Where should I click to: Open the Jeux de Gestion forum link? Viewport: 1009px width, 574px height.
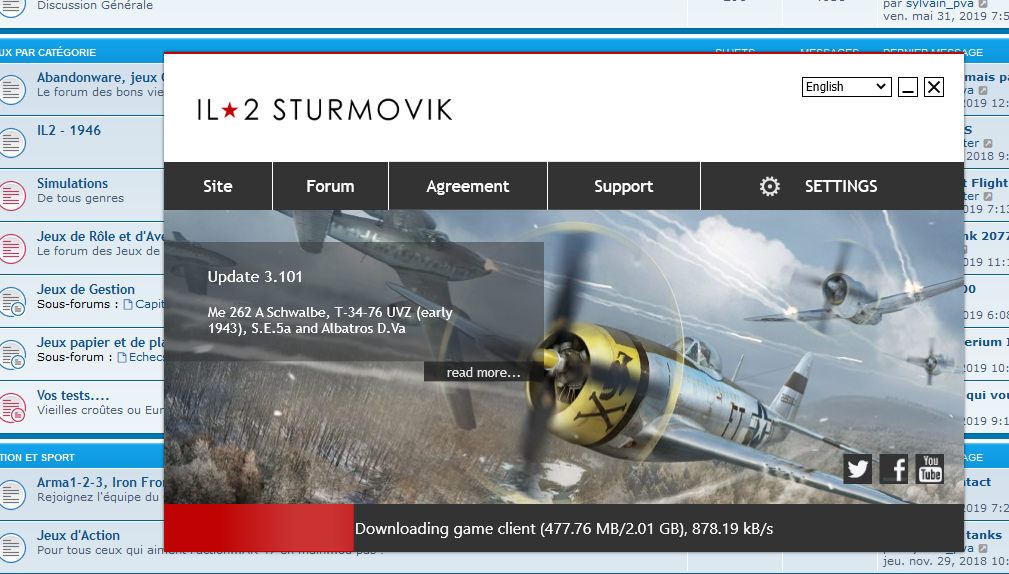click(x=86, y=290)
